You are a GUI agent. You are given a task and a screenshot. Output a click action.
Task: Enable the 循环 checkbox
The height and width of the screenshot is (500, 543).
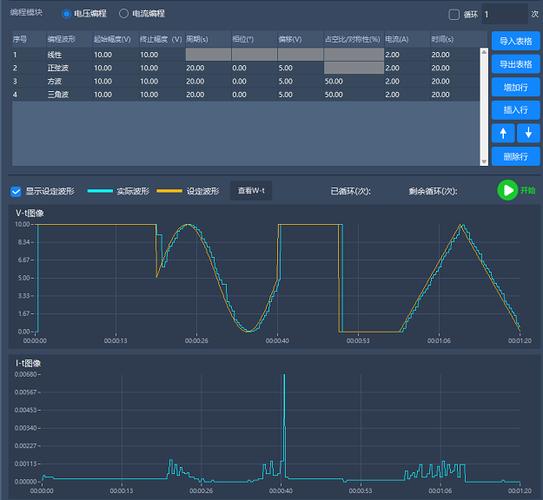[x=454, y=15]
